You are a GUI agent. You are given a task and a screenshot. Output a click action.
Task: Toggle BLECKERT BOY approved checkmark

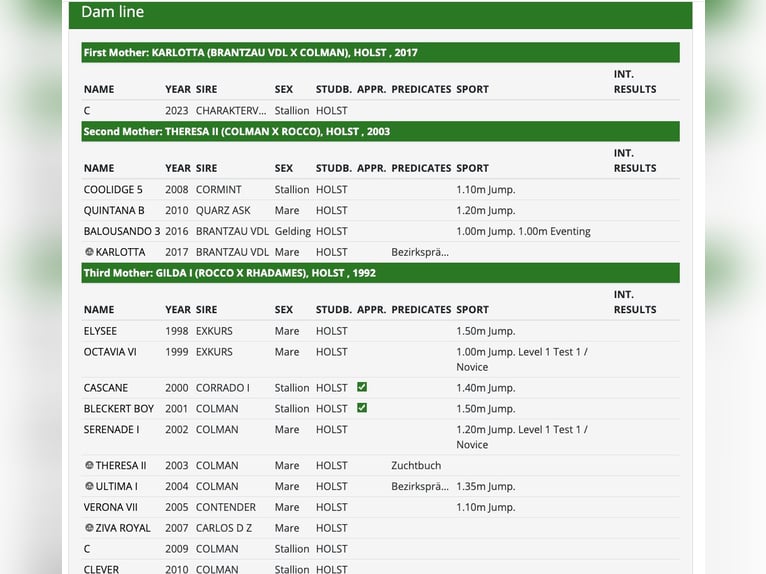pyautogui.click(x=362, y=408)
